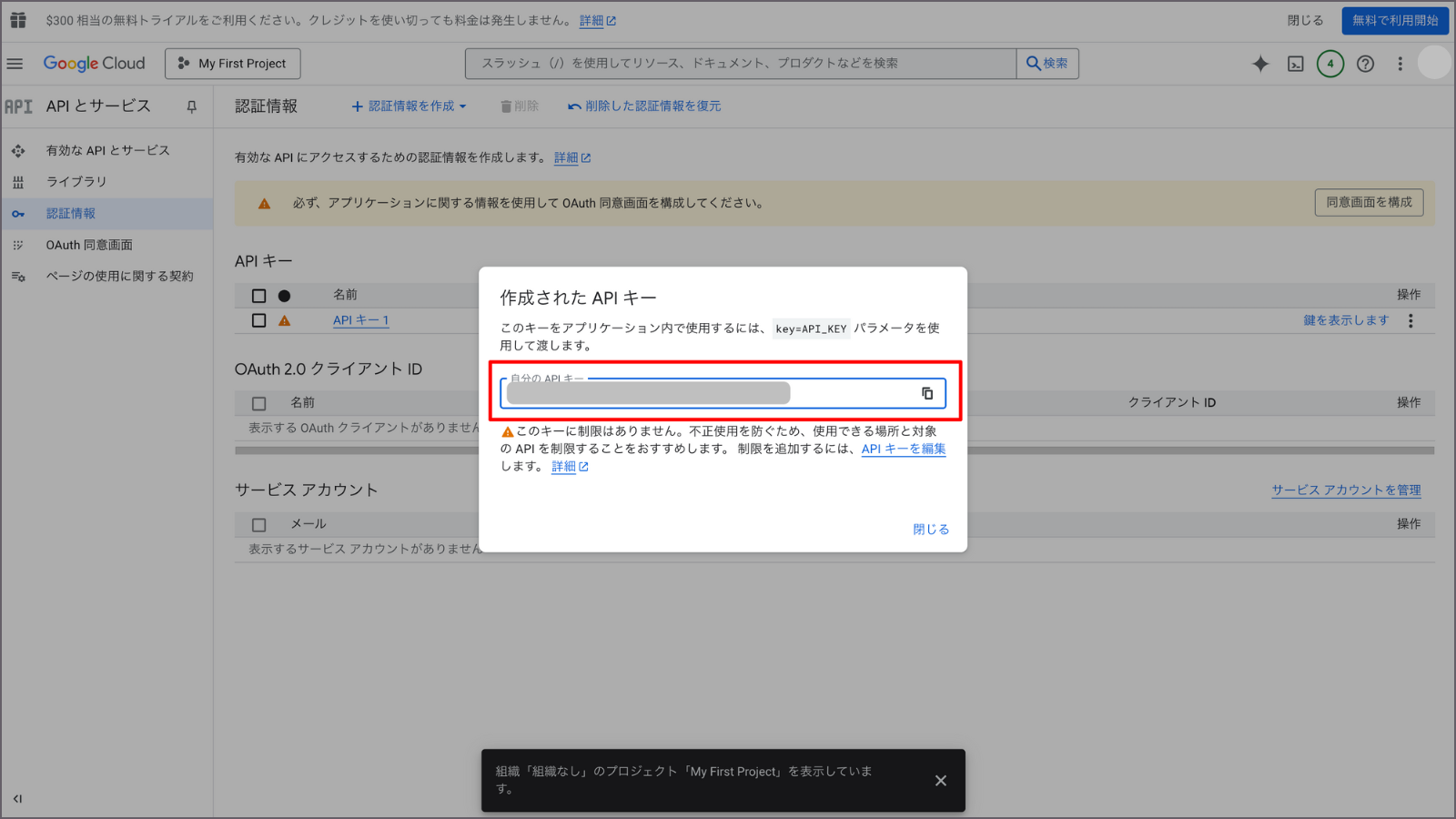The width and height of the screenshot is (1456, 819).
Task: Click the warning icon beside API キー 1
Action: [285, 320]
